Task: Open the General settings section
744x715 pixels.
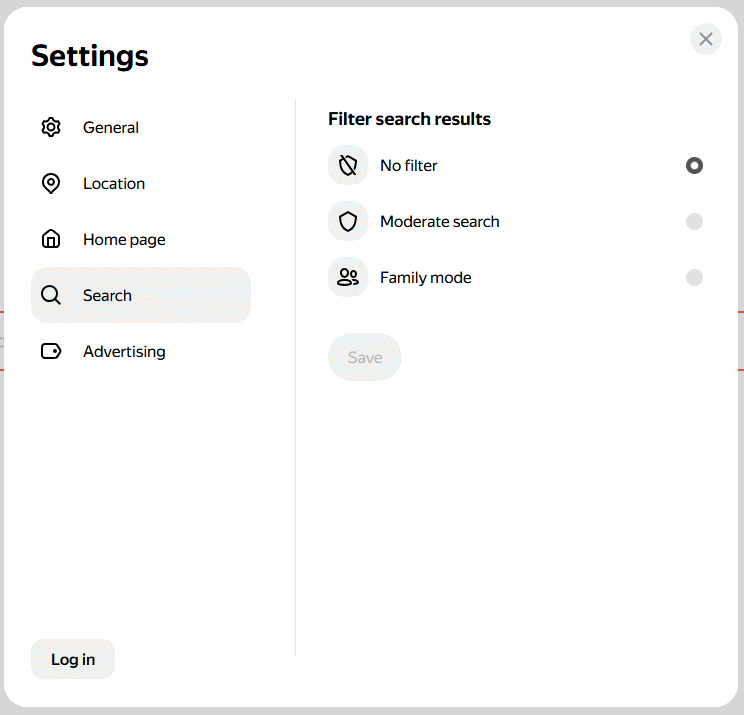Action: pyautogui.click(x=141, y=127)
